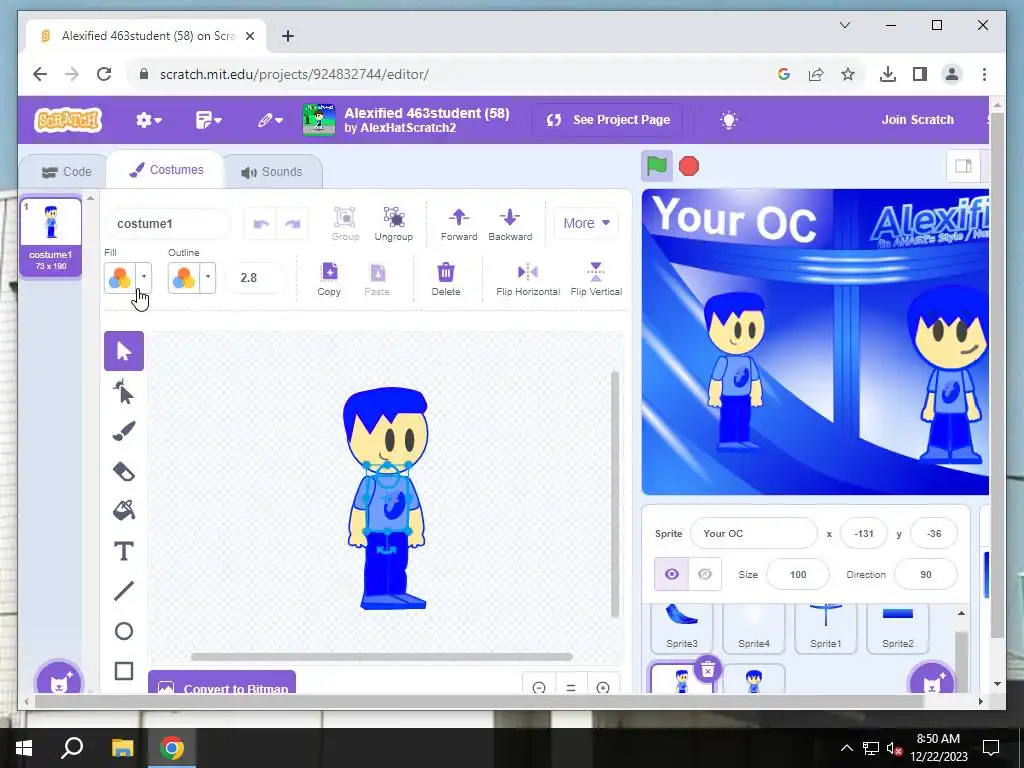Open the Settings gear menu
Image resolution: width=1024 pixels, height=768 pixels.
tap(148, 120)
